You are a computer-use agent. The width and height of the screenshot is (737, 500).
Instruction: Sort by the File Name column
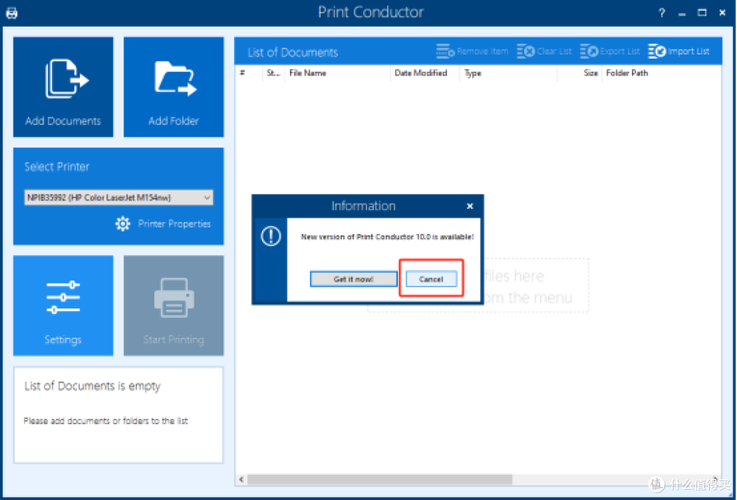coord(337,73)
